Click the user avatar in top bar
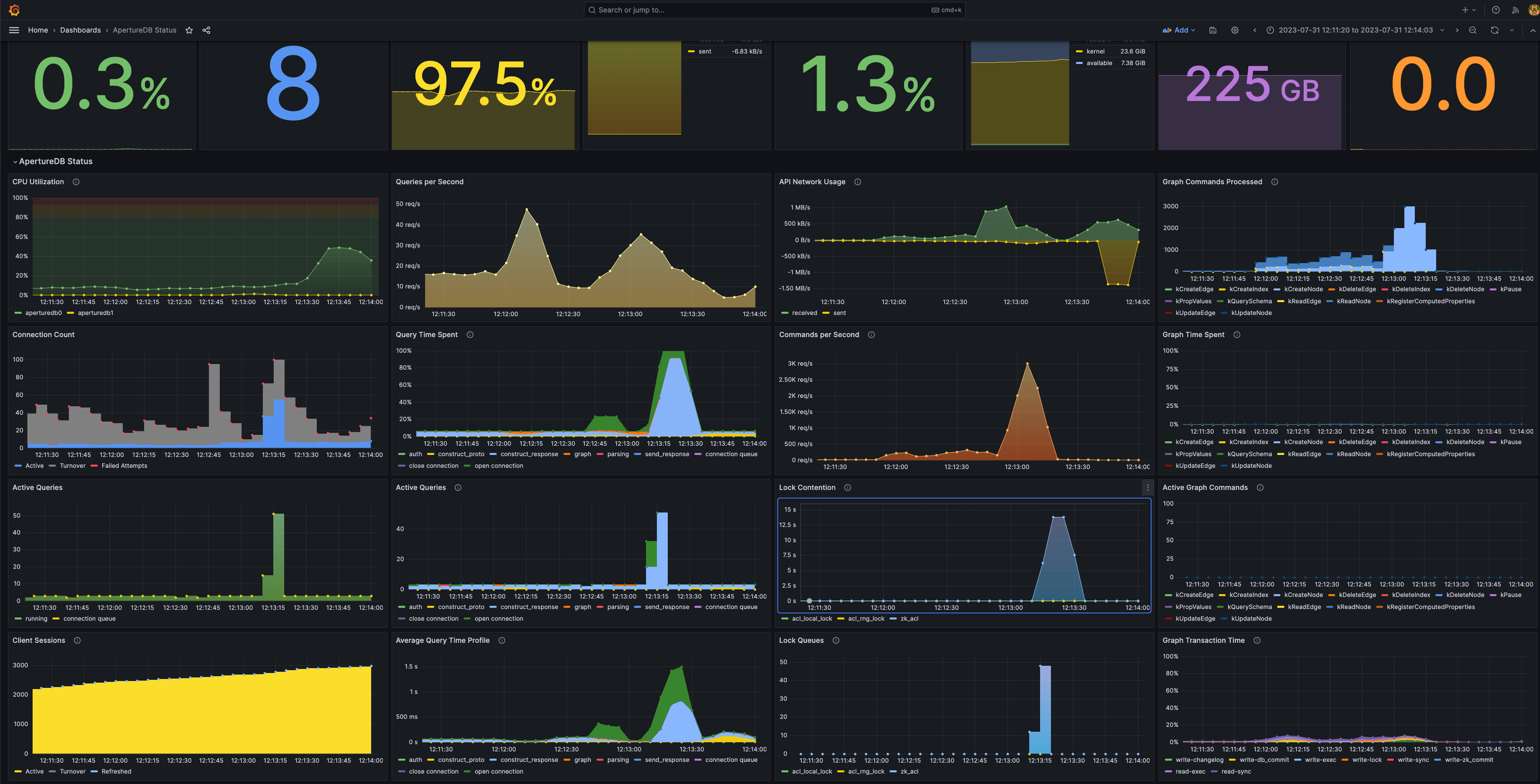The width and height of the screenshot is (1540, 784). 1534,10
